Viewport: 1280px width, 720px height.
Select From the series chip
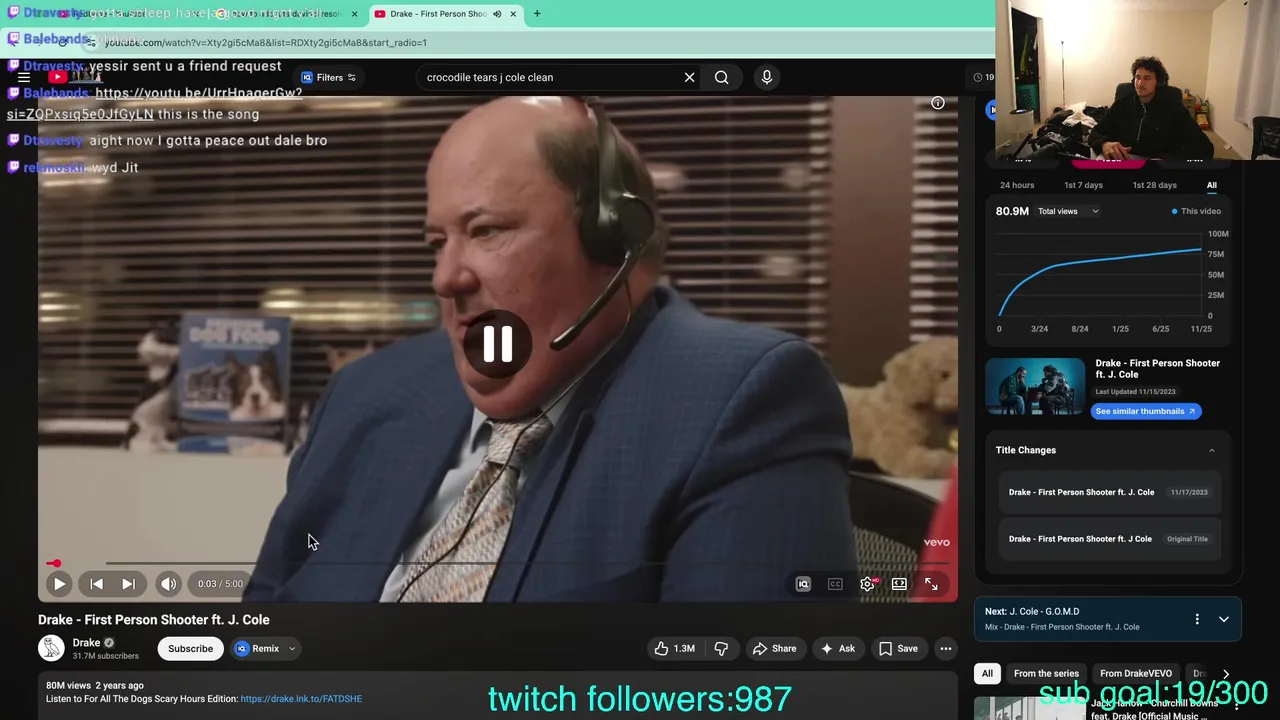coord(1046,674)
